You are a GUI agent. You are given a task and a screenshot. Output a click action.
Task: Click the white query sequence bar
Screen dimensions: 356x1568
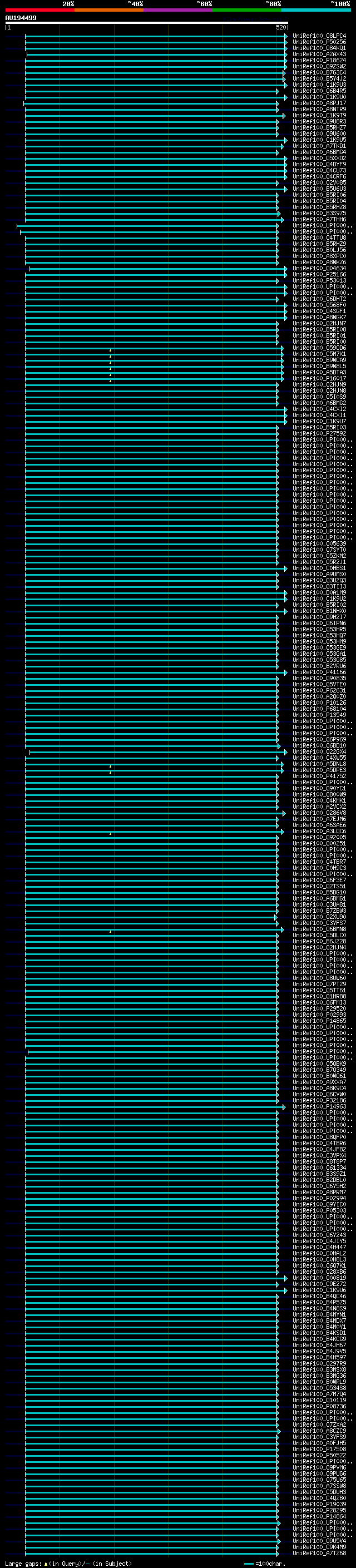tap(147, 22)
